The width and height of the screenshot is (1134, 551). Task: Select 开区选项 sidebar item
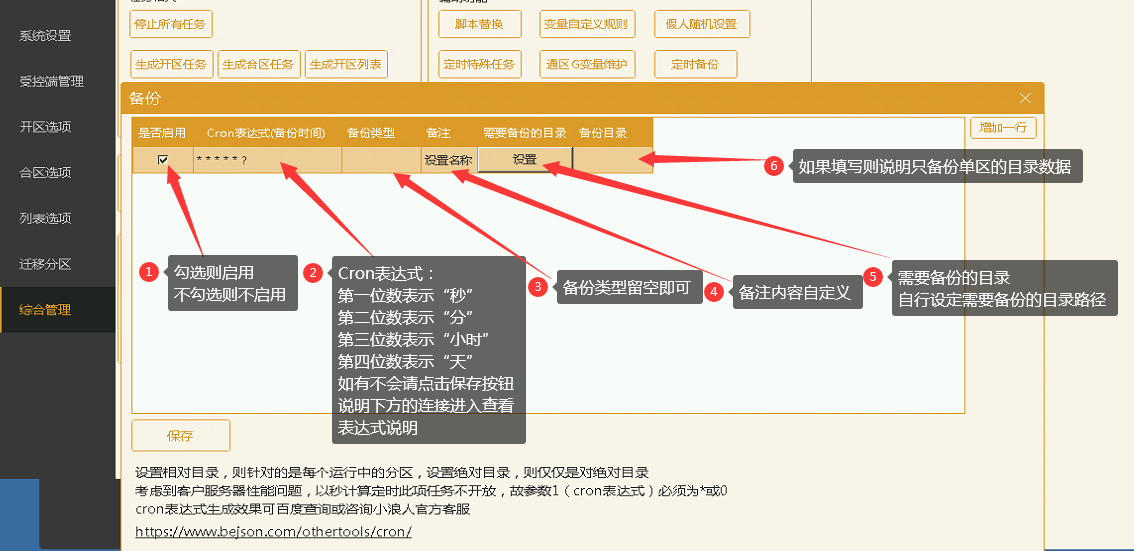click(46, 127)
